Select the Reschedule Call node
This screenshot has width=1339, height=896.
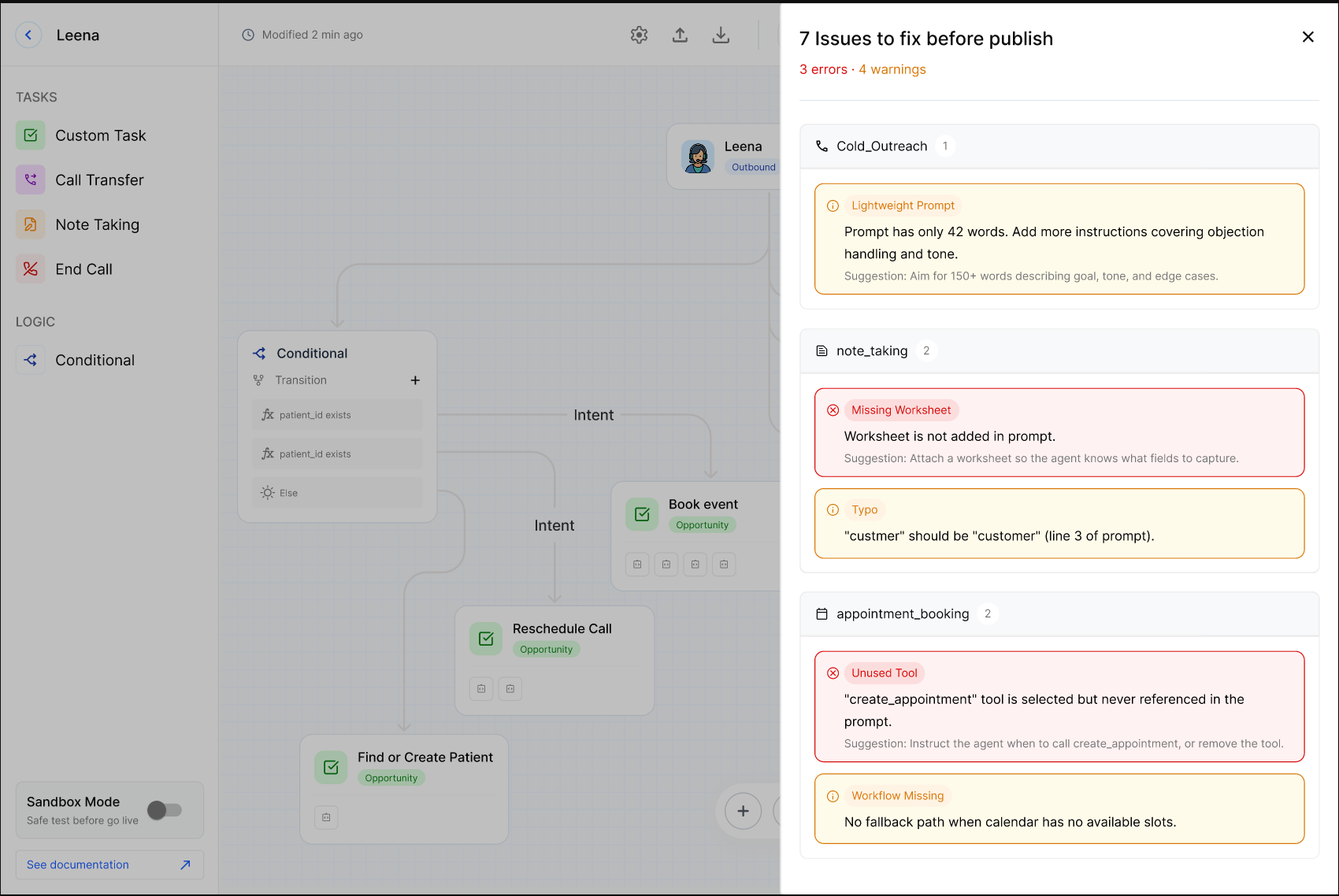pyautogui.click(x=555, y=661)
